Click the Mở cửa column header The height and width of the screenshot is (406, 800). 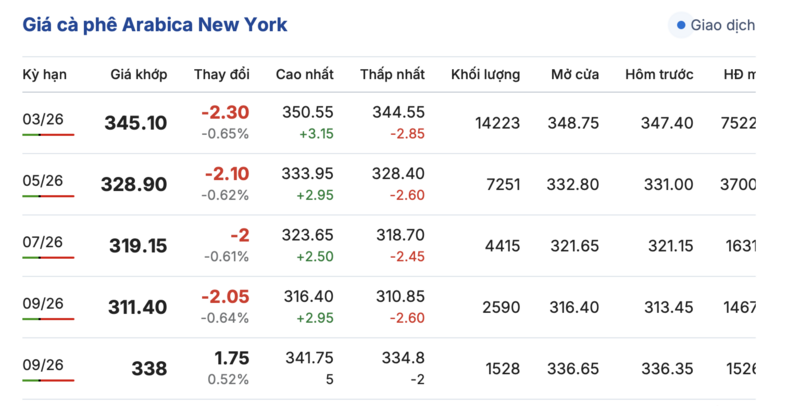574,75
